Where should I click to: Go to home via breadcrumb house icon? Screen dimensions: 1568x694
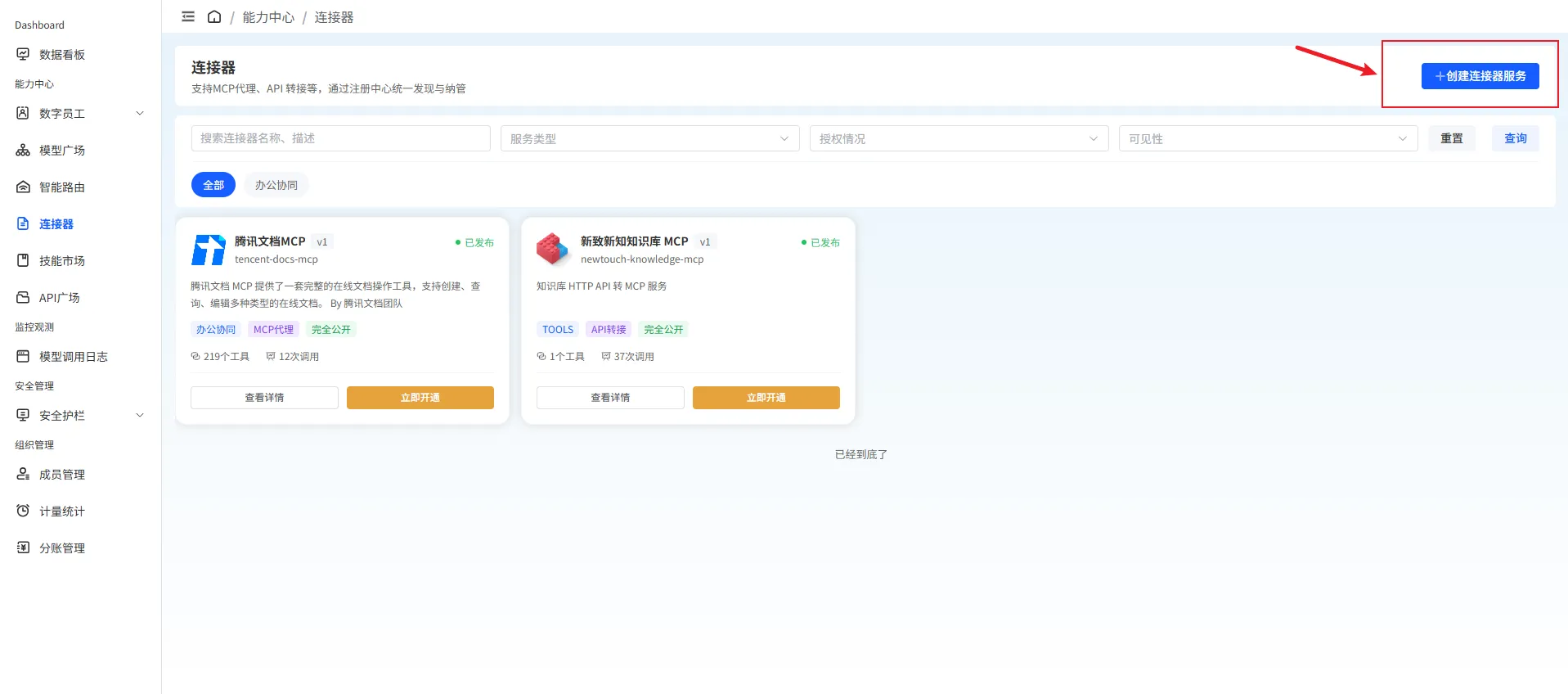click(214, 16)
